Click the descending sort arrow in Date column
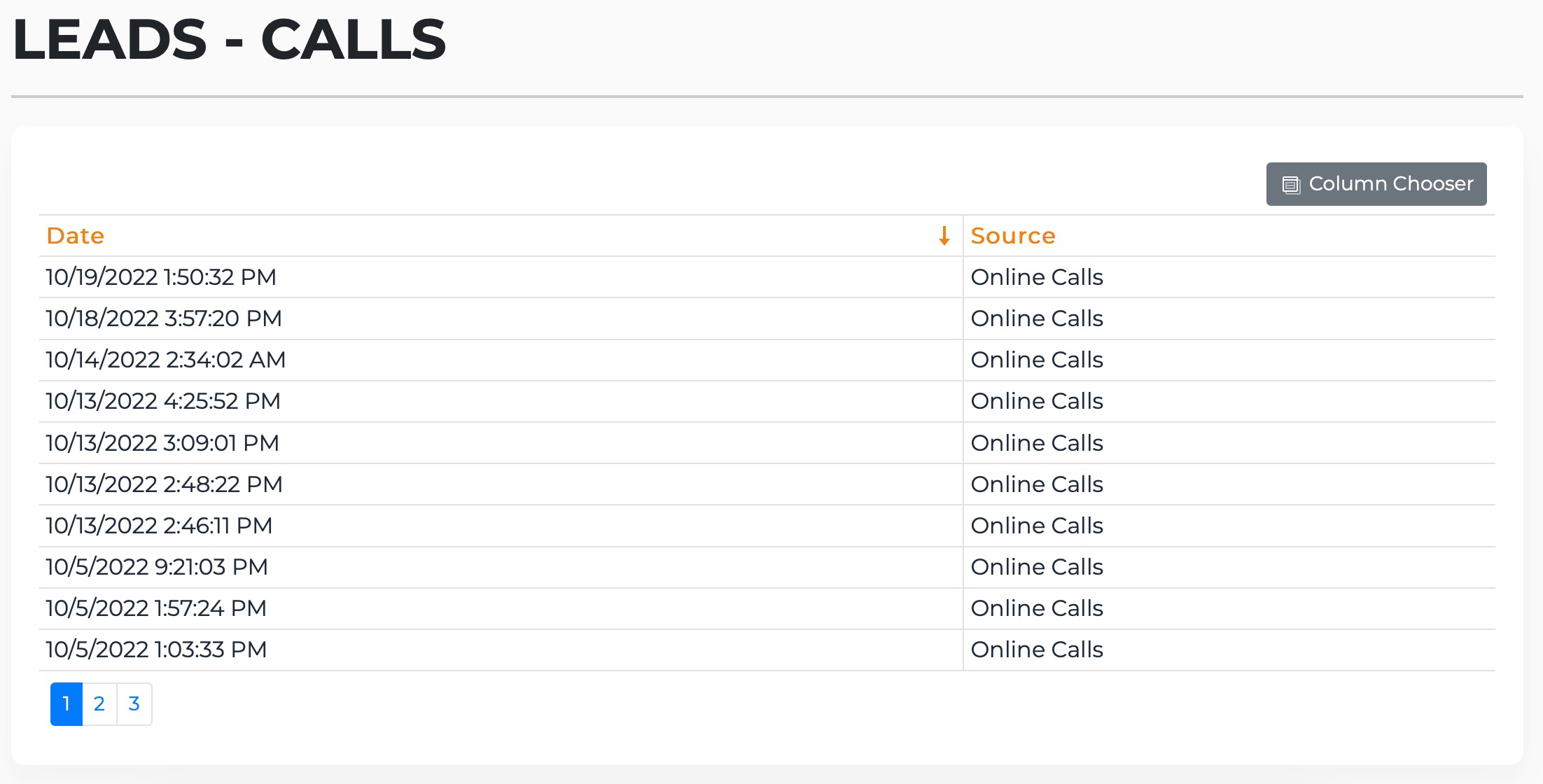Image resolution: width=1543 pixels, height=784 pixels. [x=944, y=236]
